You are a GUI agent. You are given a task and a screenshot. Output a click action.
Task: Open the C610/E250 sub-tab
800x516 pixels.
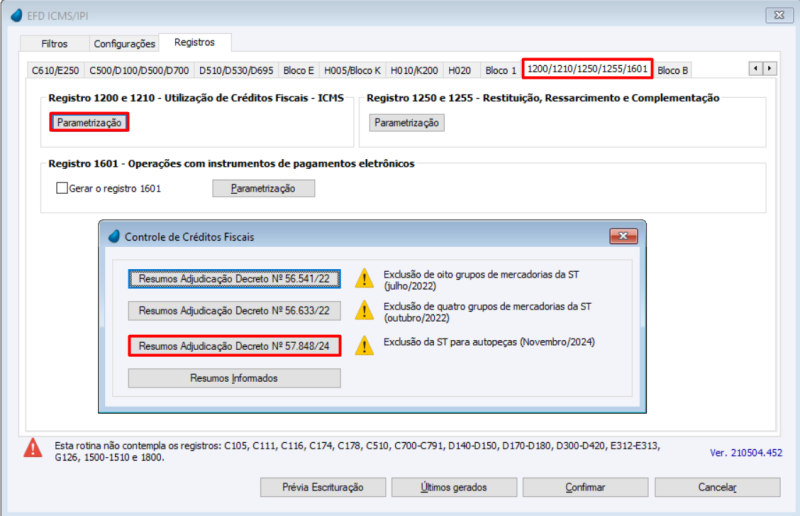55,70
